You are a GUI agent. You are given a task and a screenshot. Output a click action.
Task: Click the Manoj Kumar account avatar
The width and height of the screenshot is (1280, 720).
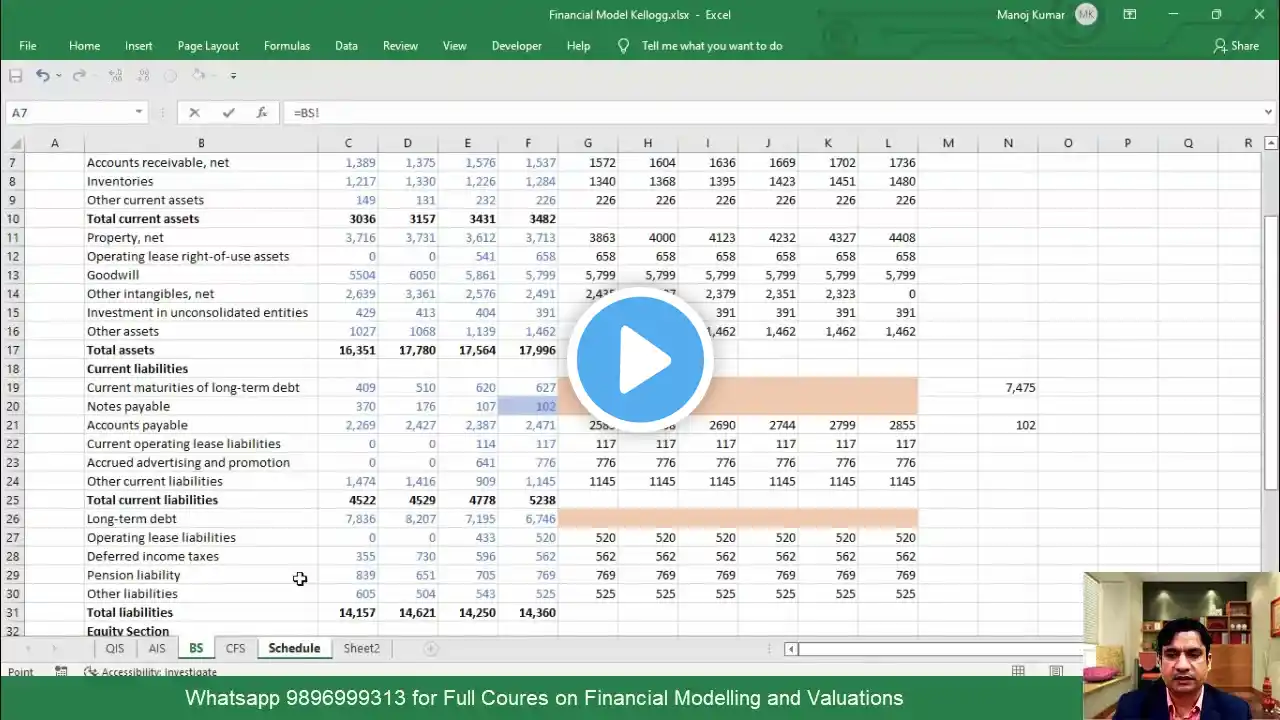[1086, 15]
